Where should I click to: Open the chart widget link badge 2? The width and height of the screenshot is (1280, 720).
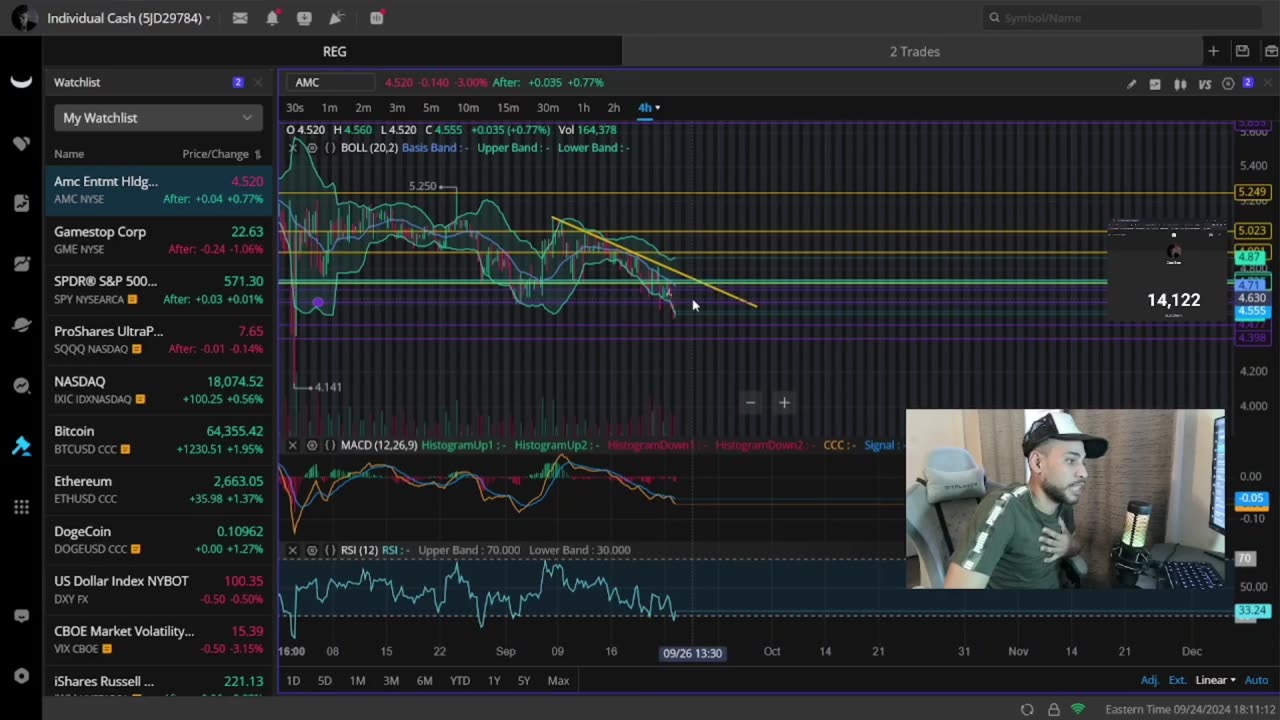tap(1248, 83)
